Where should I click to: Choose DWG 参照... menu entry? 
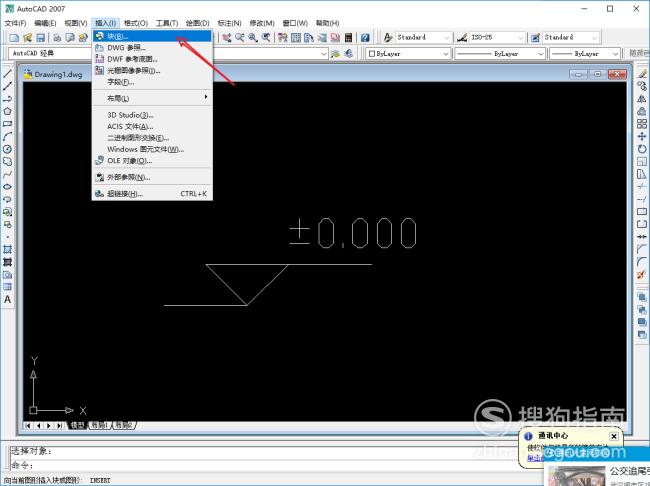pyautogui.click(x=152, y=48)
